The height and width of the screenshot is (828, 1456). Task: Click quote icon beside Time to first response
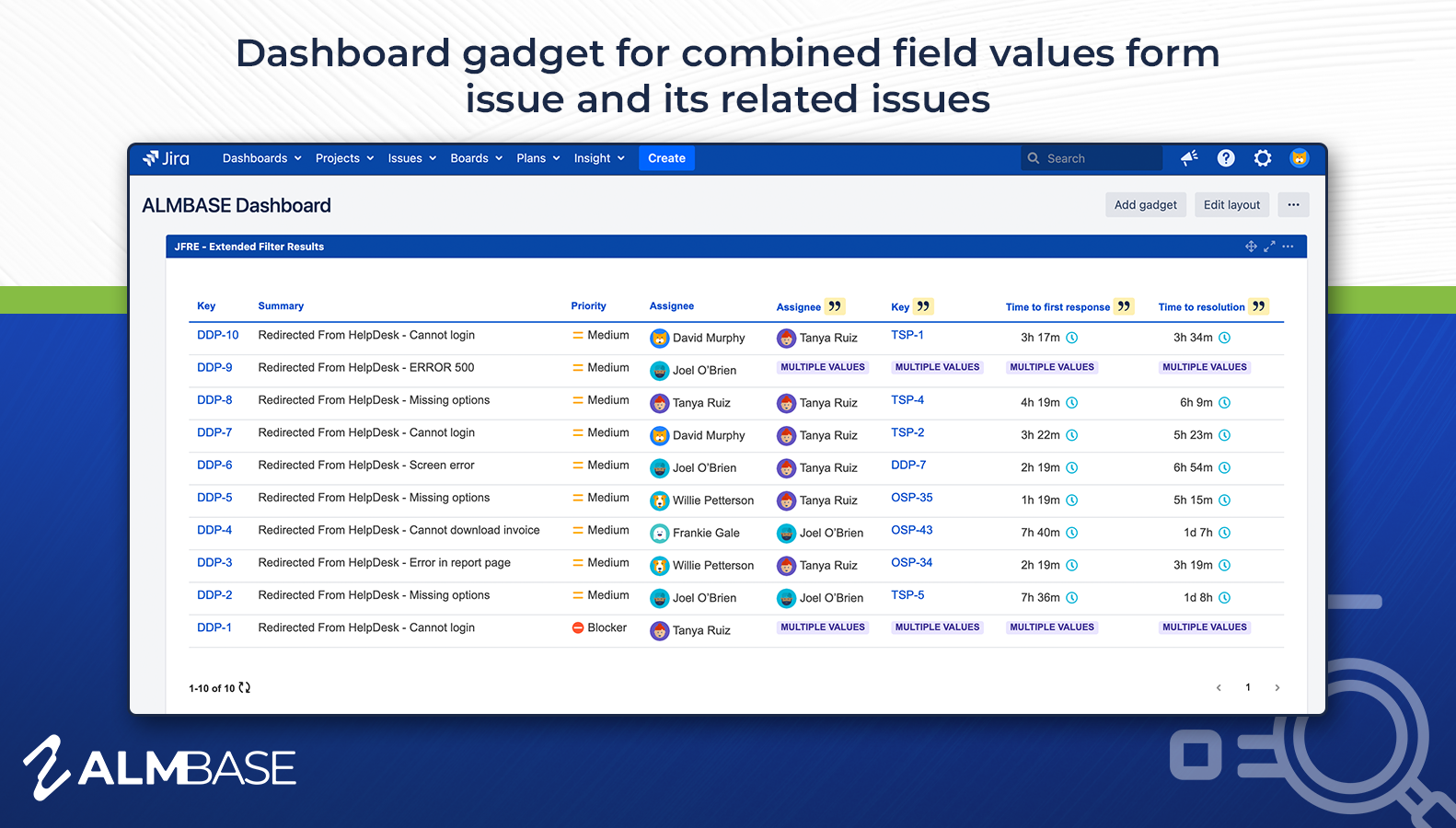[x=1124, y=306]
